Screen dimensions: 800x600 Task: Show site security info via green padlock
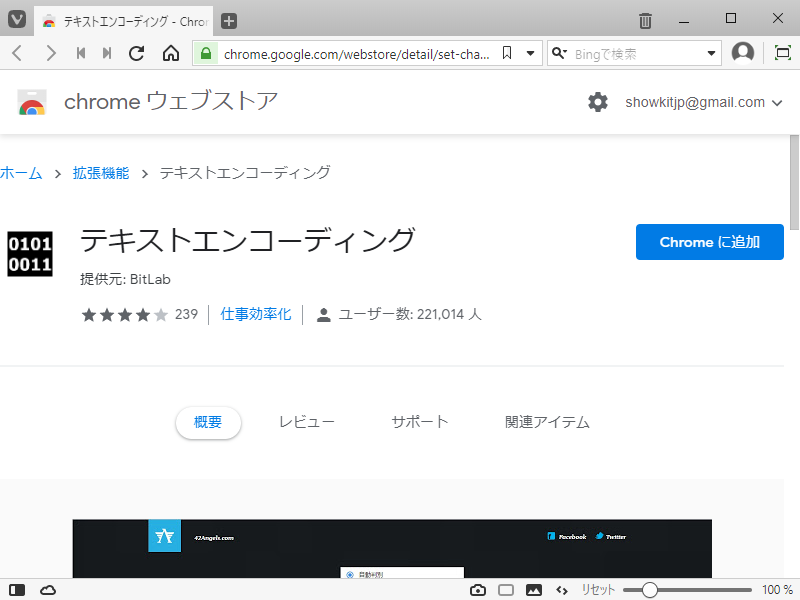tap(206, 53)
